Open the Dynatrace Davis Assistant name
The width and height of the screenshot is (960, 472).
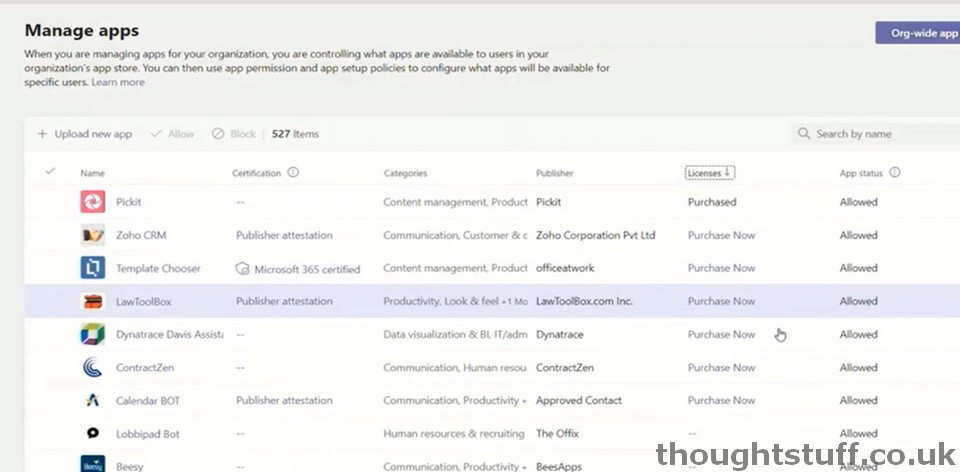[x=170, y=334]
